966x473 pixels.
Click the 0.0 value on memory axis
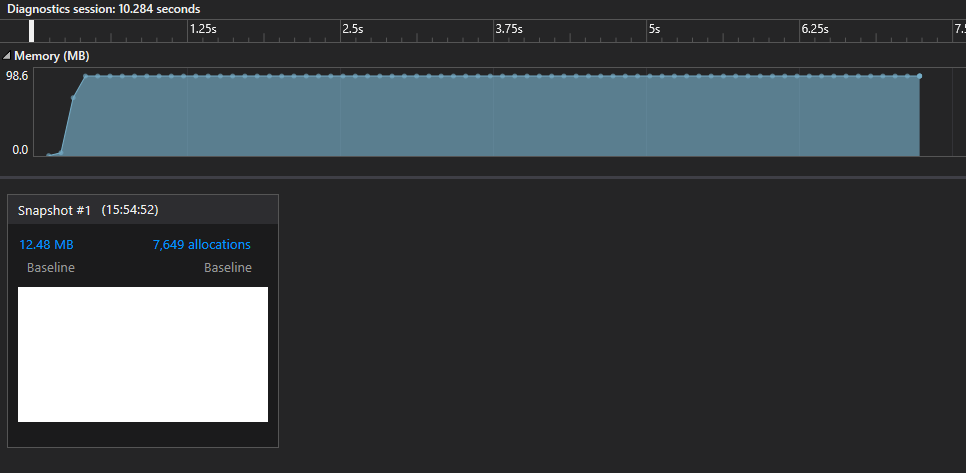click(x=20, y=150)
